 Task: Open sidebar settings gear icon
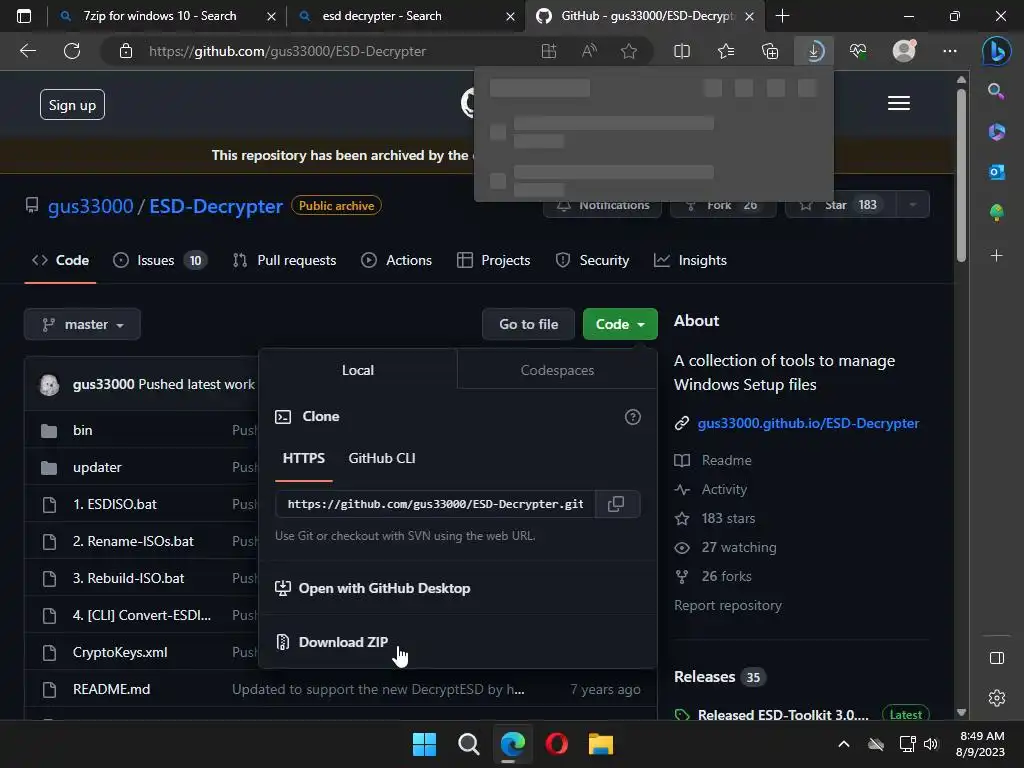pyautogui.click(x=997, y=698)
